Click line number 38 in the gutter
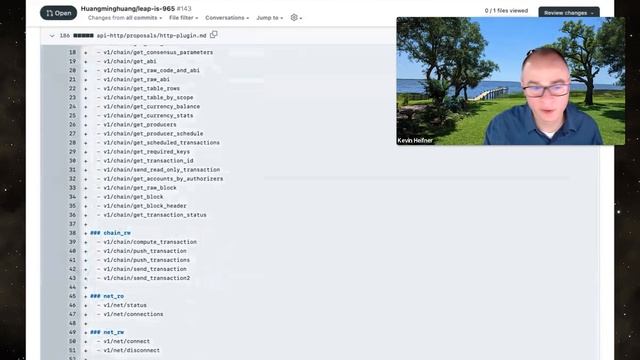640x360 pixels. (72, 233)
